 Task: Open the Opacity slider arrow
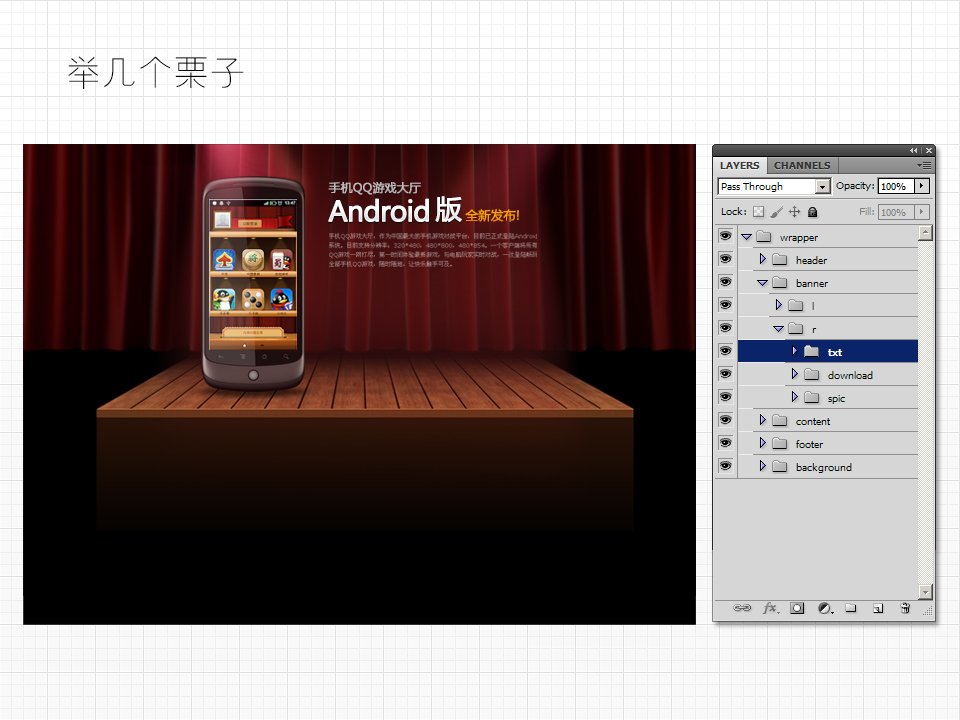click(922, 186)
